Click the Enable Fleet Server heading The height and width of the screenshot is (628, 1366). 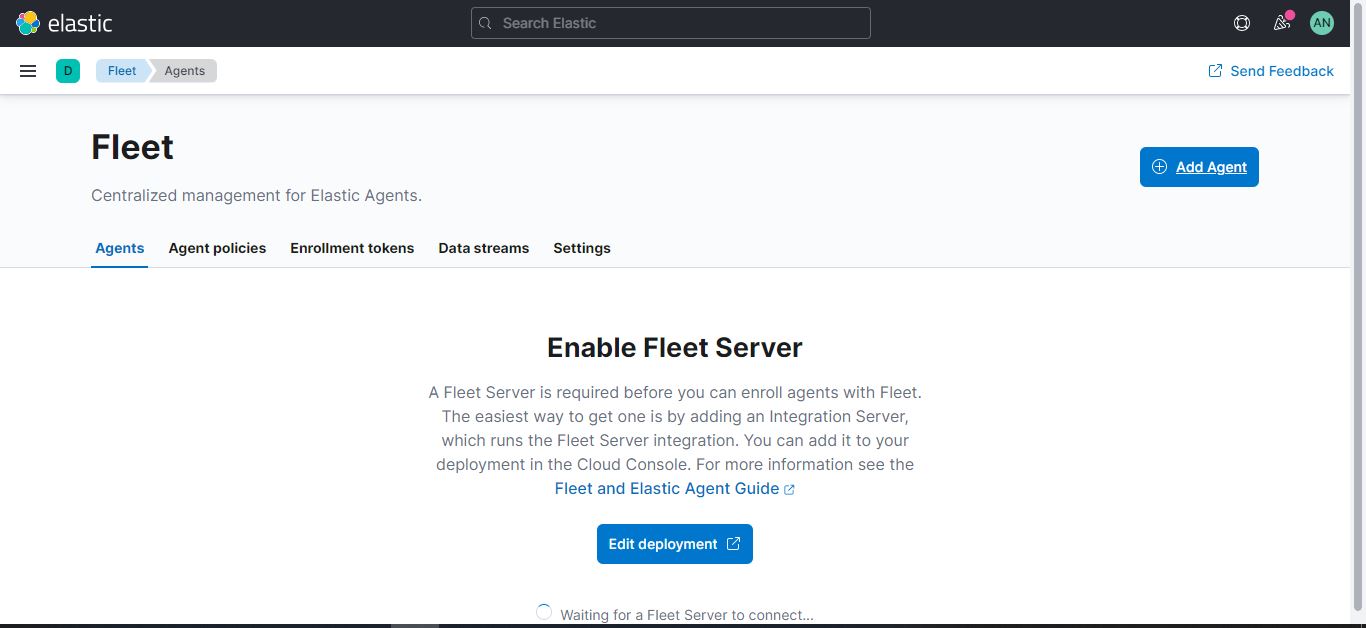pos(675,348)
